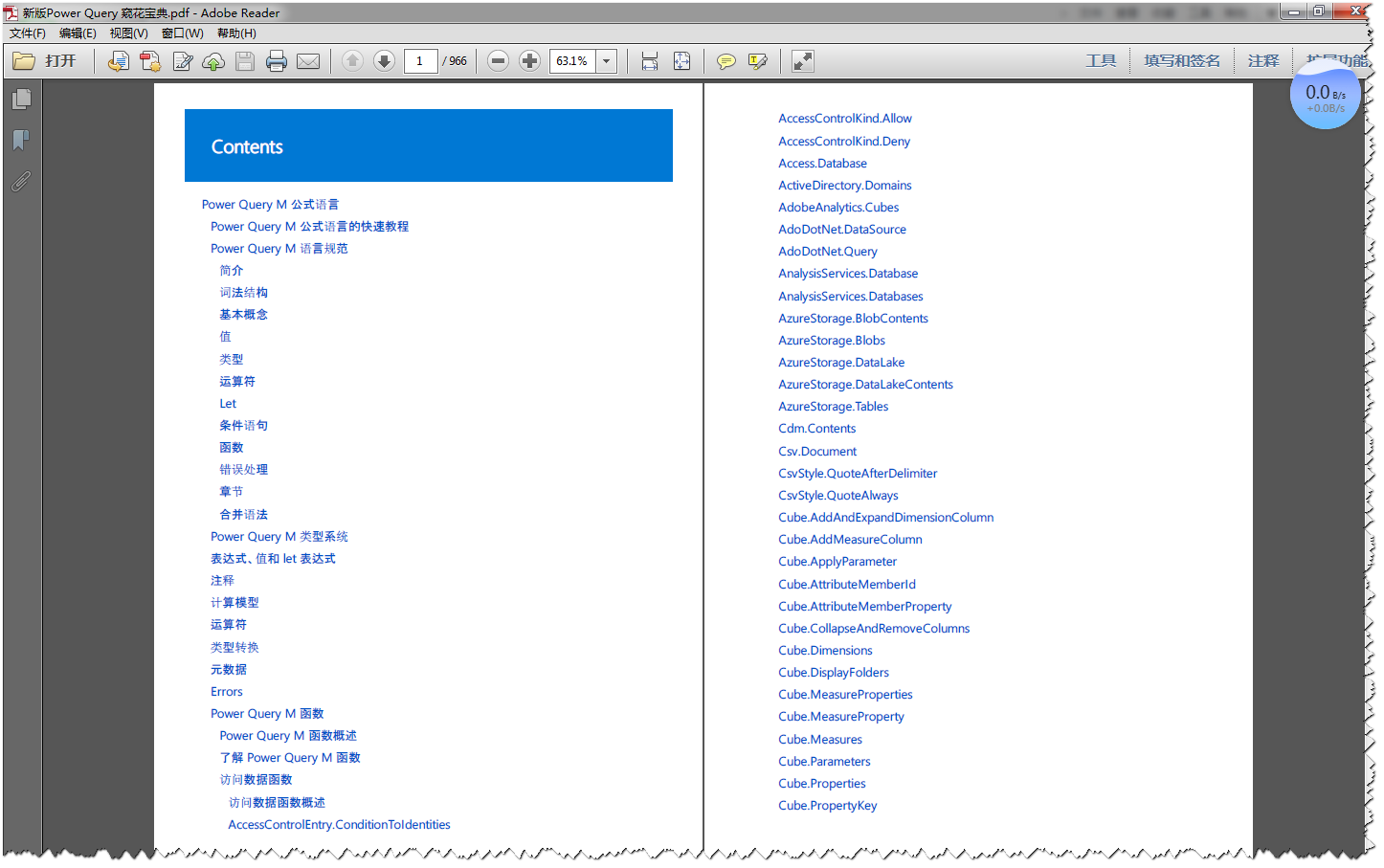
Task: Open the 词法结构 contents link
Action: tap(243, 293)
